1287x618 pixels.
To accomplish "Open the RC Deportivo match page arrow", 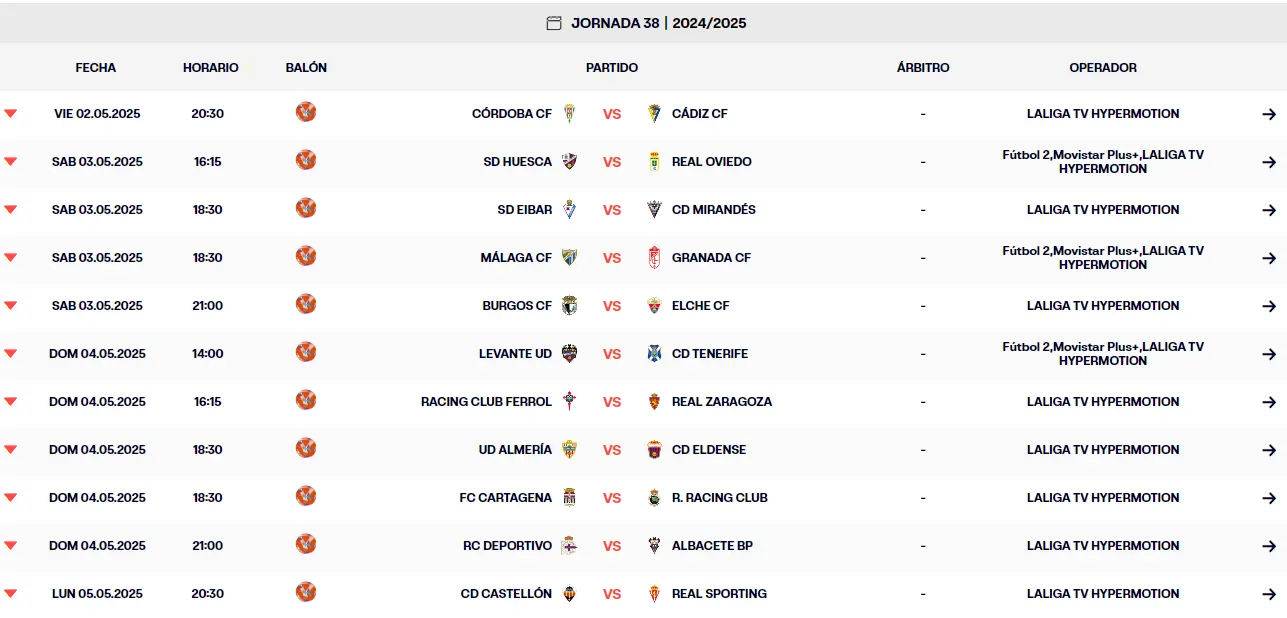I will click(x=1270, y=544).
